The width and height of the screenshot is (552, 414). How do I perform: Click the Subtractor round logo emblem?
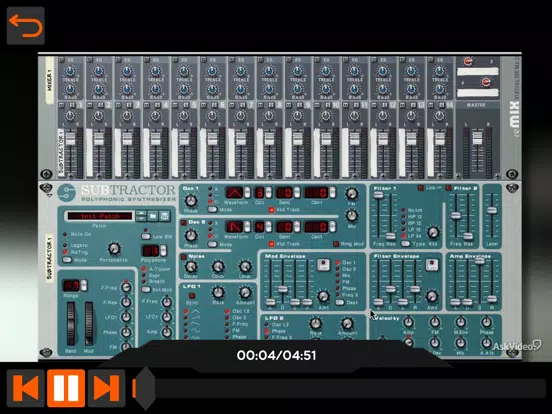[67, 193]
